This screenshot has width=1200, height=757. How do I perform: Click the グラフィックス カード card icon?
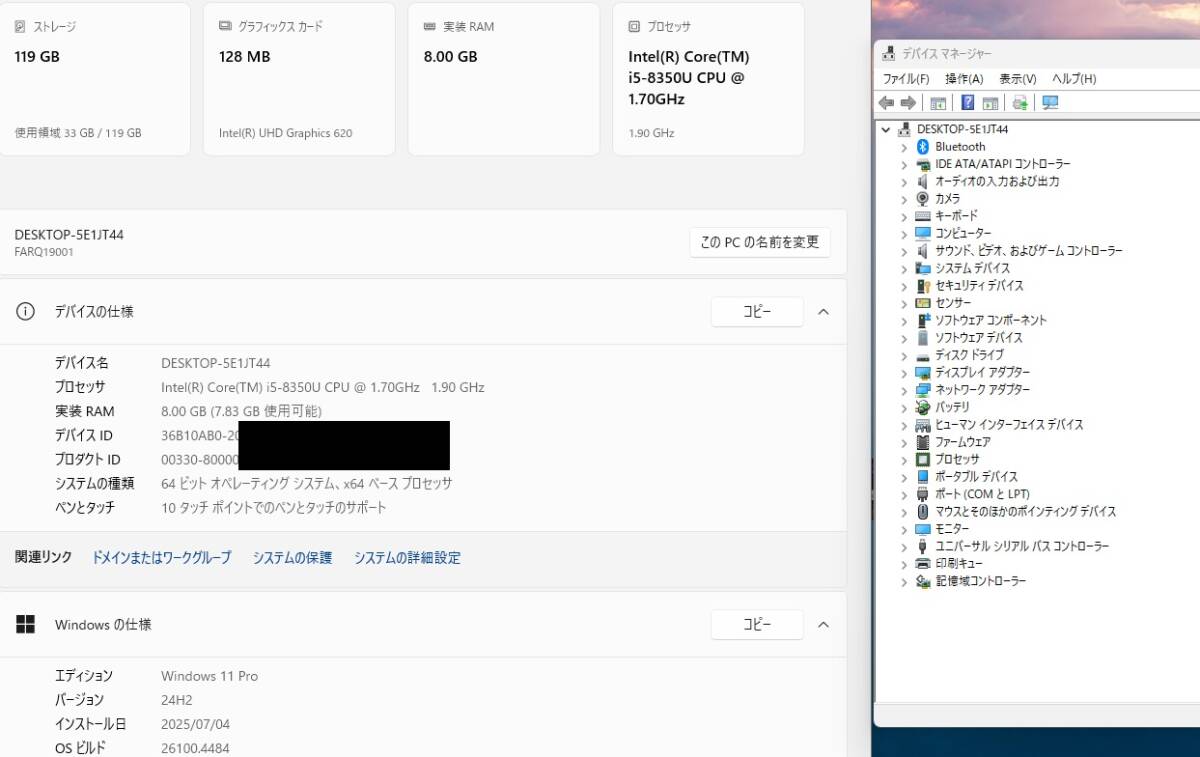225,27
